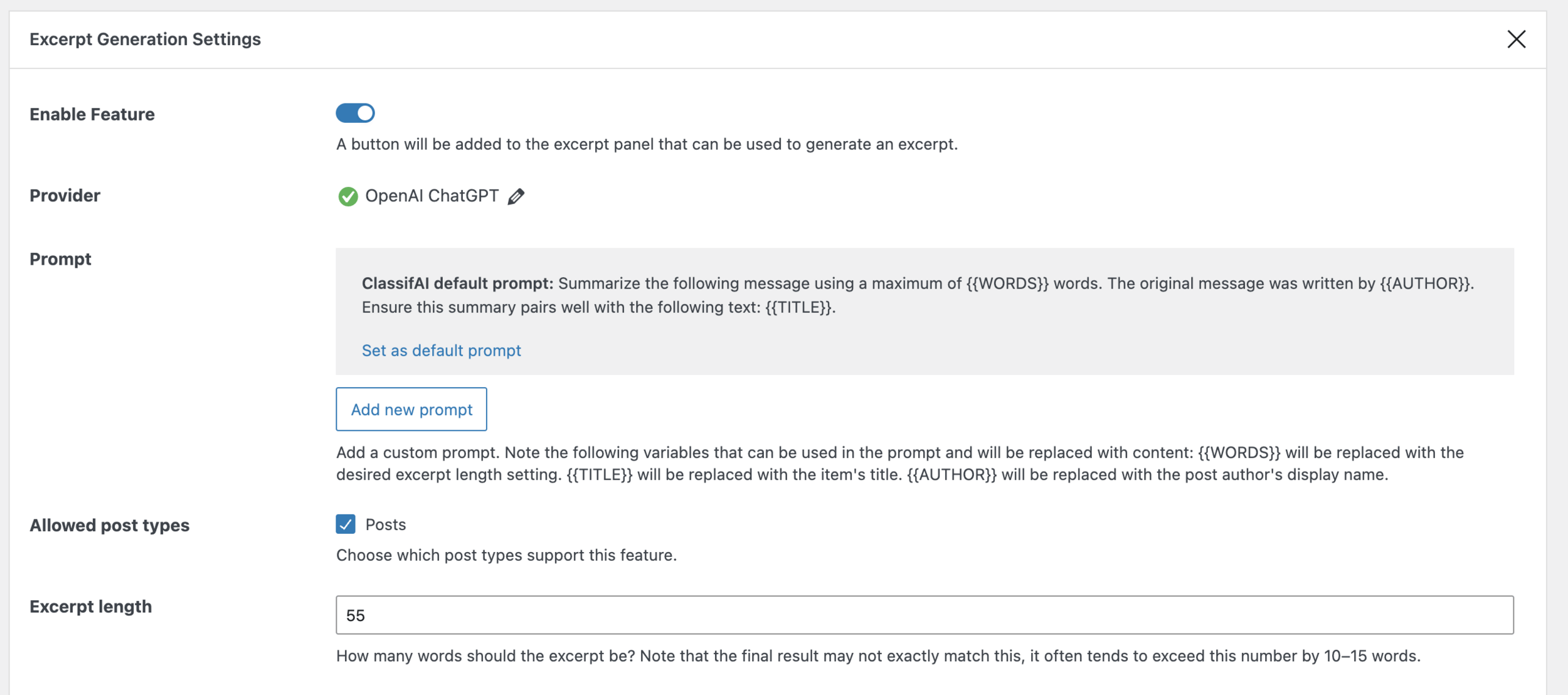Click the Posts checkbox label text

pyautogui.click(x=385, y=524)
